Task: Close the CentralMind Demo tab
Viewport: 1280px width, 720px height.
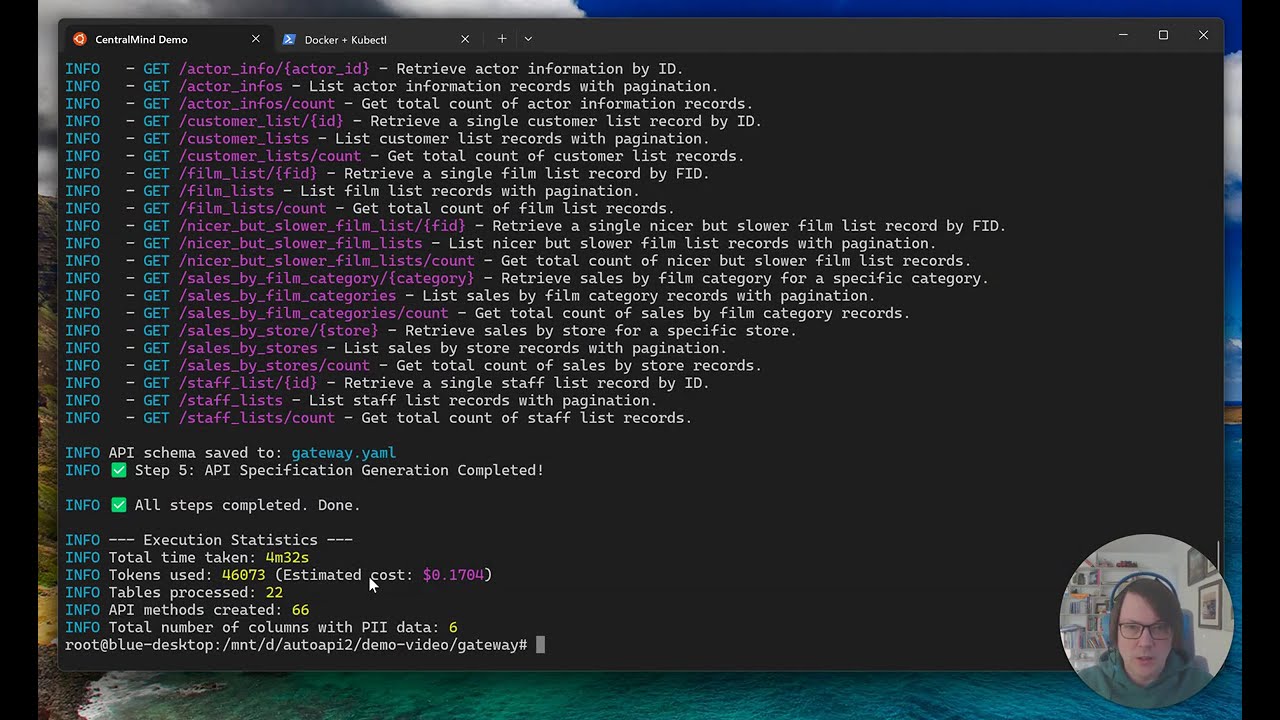Action: [255, 39]
